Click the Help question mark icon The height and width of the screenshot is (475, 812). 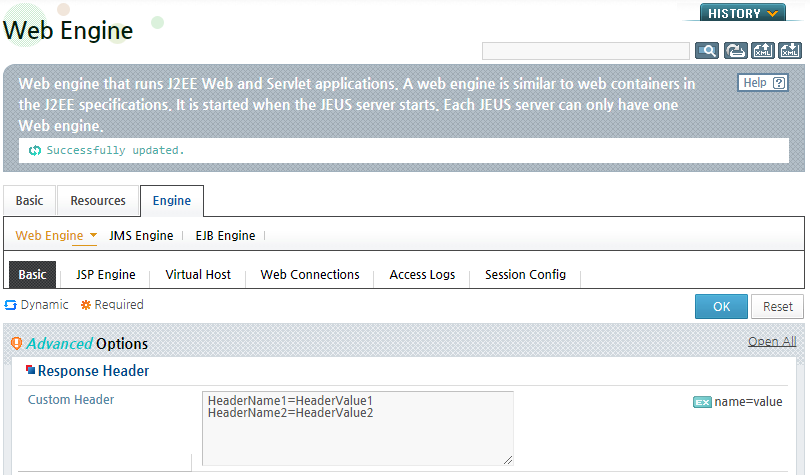[779, 83]
